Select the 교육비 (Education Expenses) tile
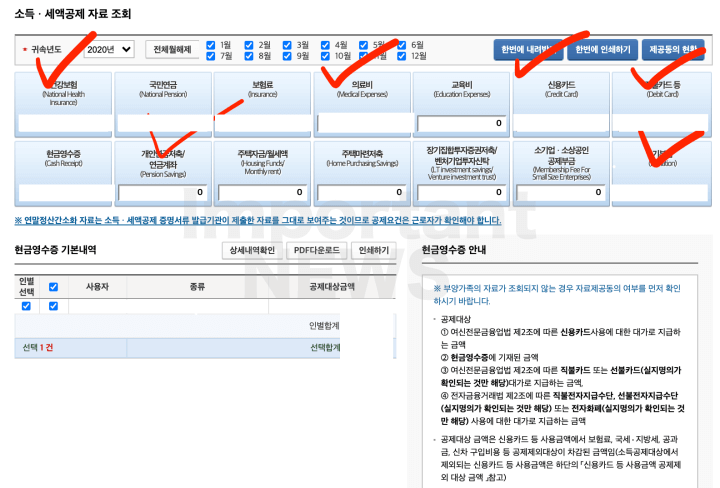Image resolution: width=720 pixels, height=488 pixels. (461, 105)
